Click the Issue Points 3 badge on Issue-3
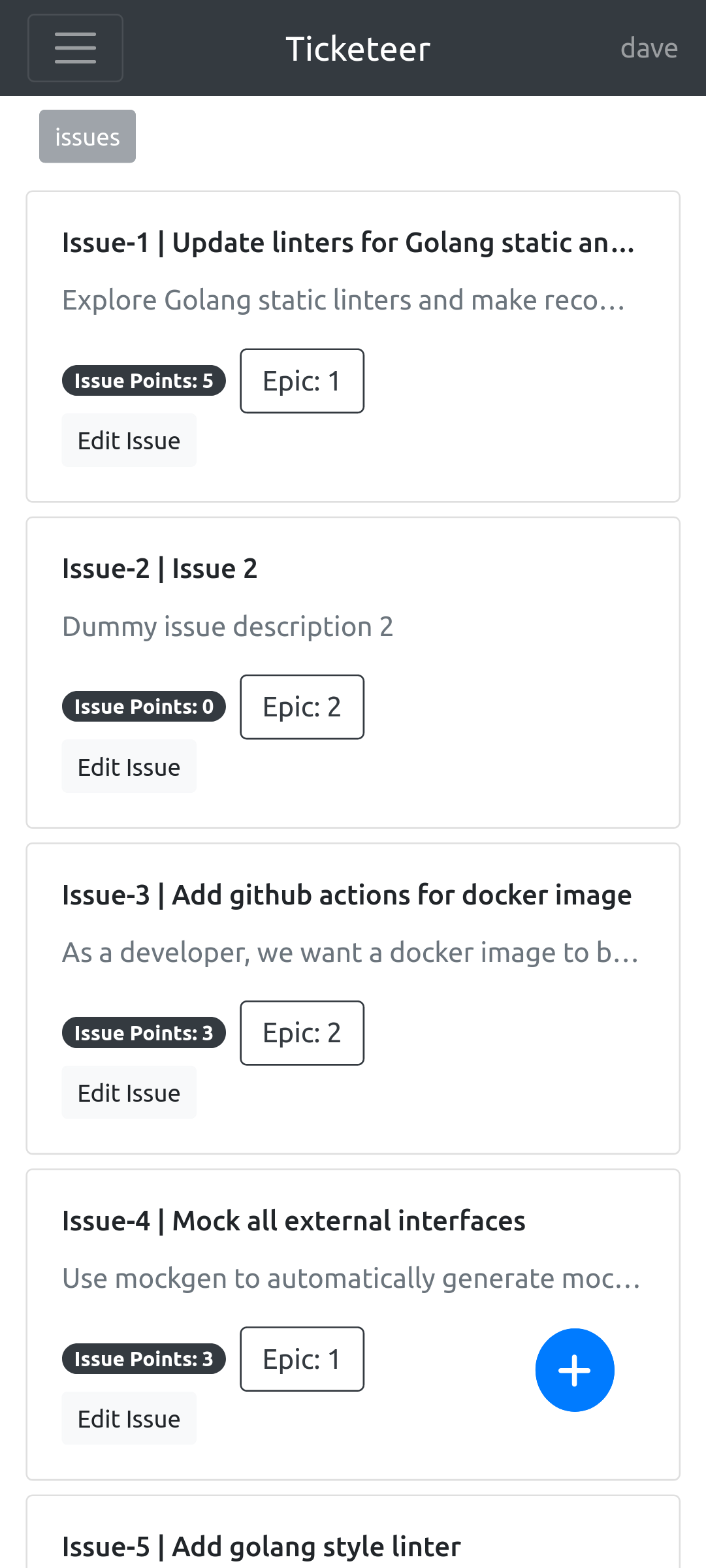Viewport: 706px width, 1568px height. [x=144, y=1032]
